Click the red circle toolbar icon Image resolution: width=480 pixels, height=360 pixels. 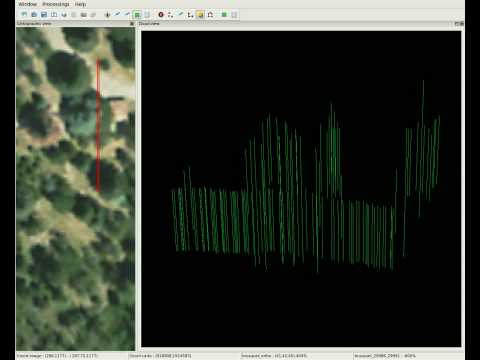[161, 15]
